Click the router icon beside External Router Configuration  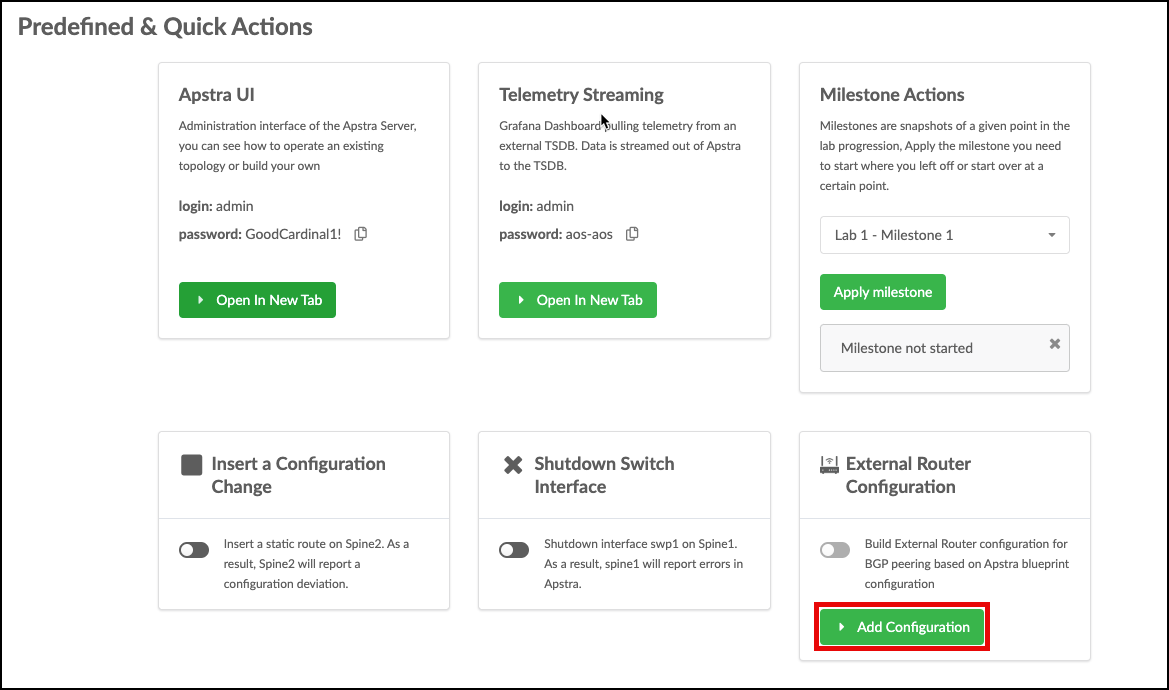point(829,465)
